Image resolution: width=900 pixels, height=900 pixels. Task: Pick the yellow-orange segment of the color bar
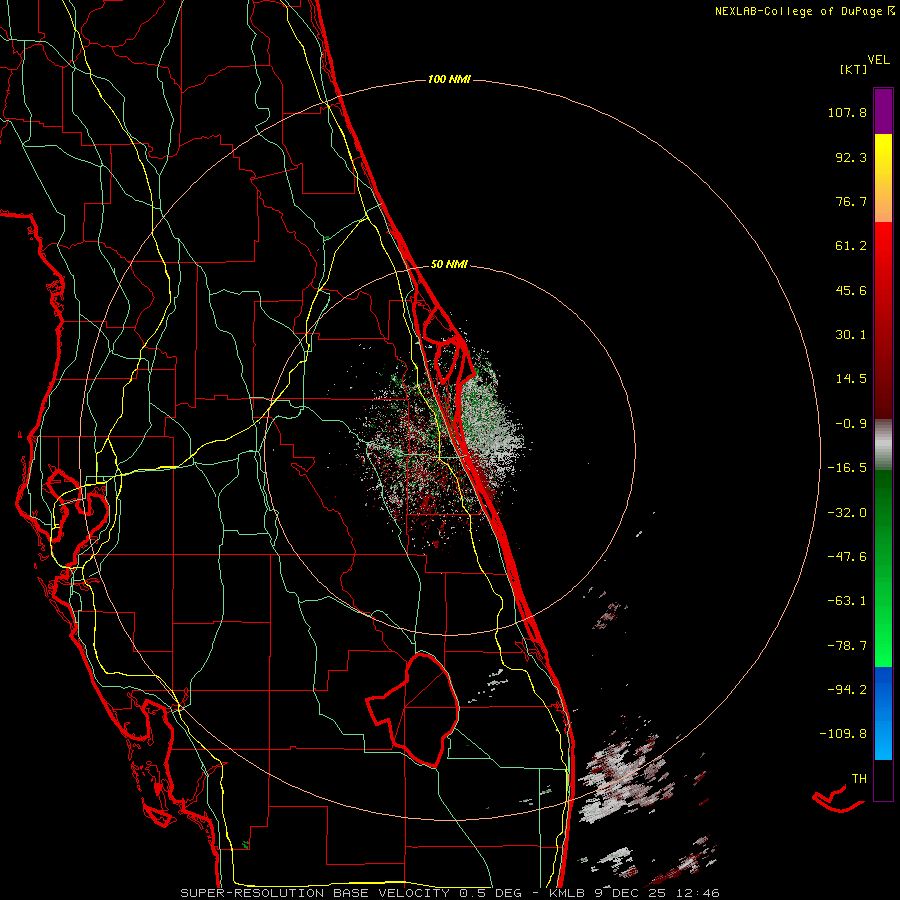click(883, 178)
